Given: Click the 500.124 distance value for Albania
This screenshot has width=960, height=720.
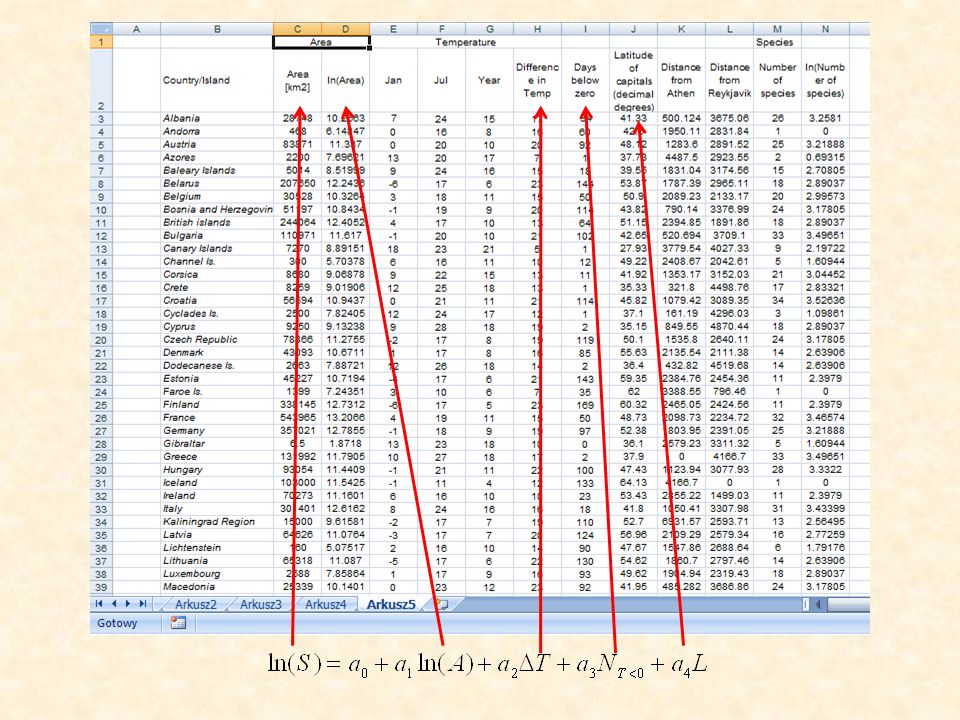Looking at the screenshot, I should [x=681, y=118].
